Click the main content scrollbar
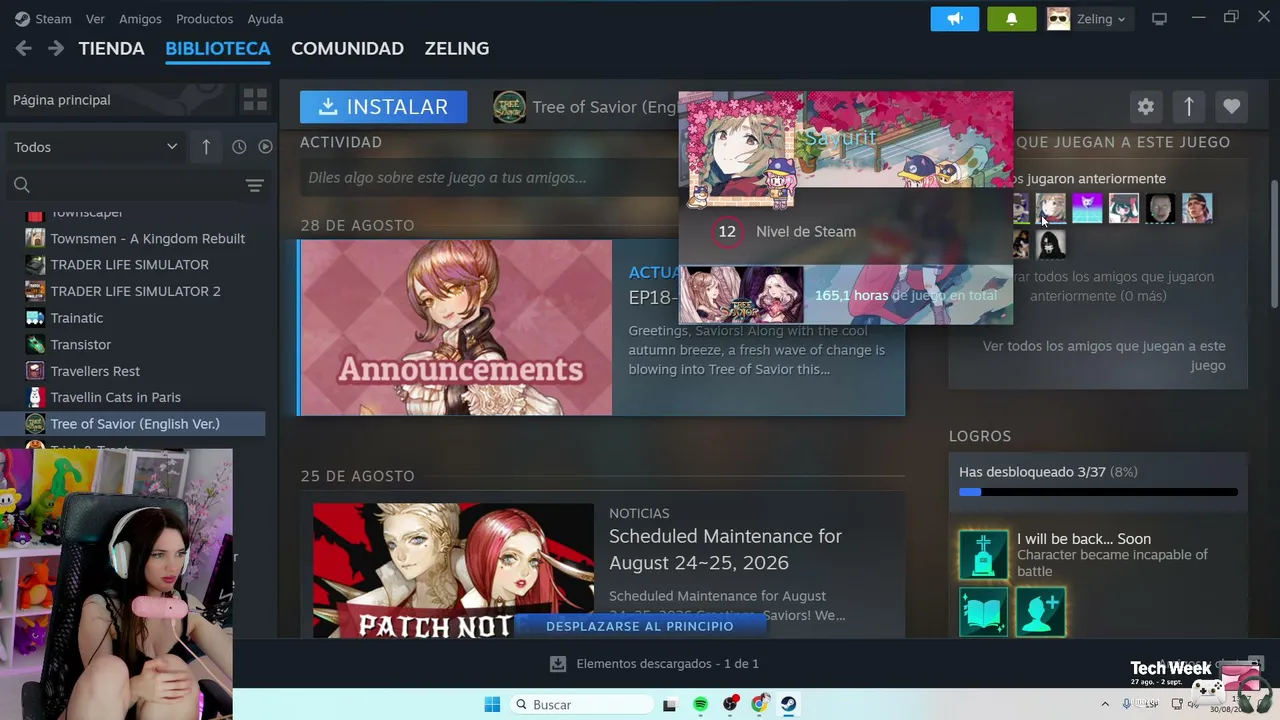The width and height of the screenshot is (1280, 720). (1274, 245)
